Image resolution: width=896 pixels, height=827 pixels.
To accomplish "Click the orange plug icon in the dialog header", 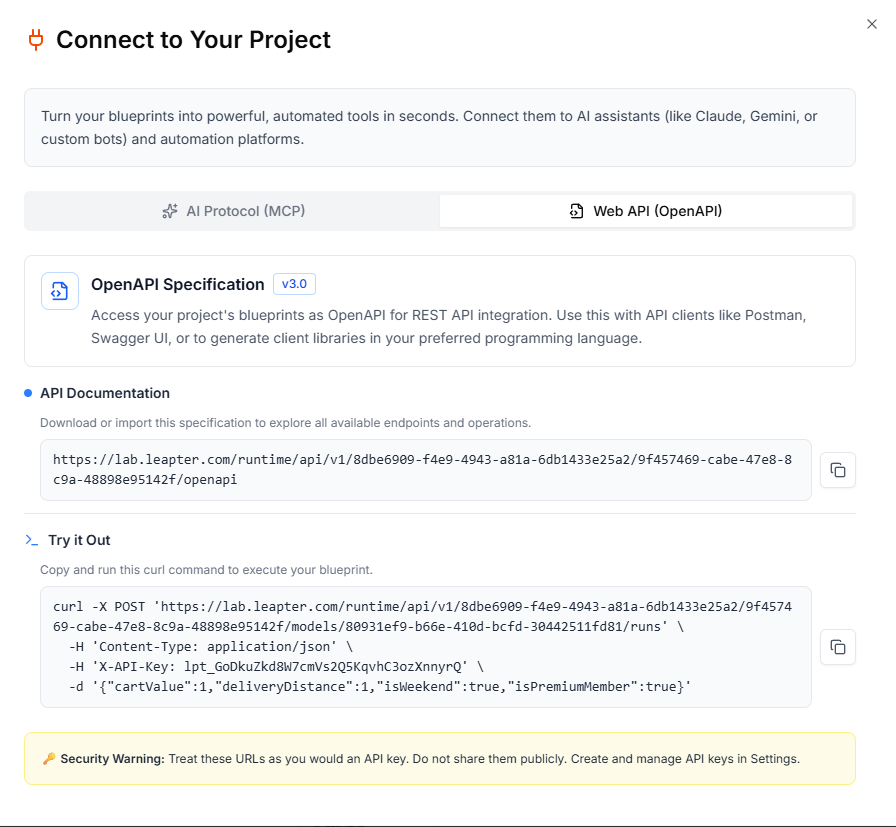I will [36, 40].
